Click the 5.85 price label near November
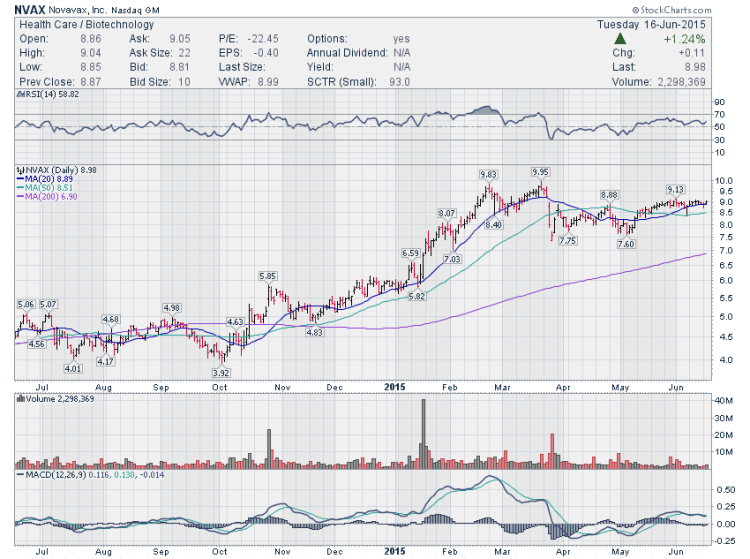This screenshot has height=559, width=750. (267, 276)
